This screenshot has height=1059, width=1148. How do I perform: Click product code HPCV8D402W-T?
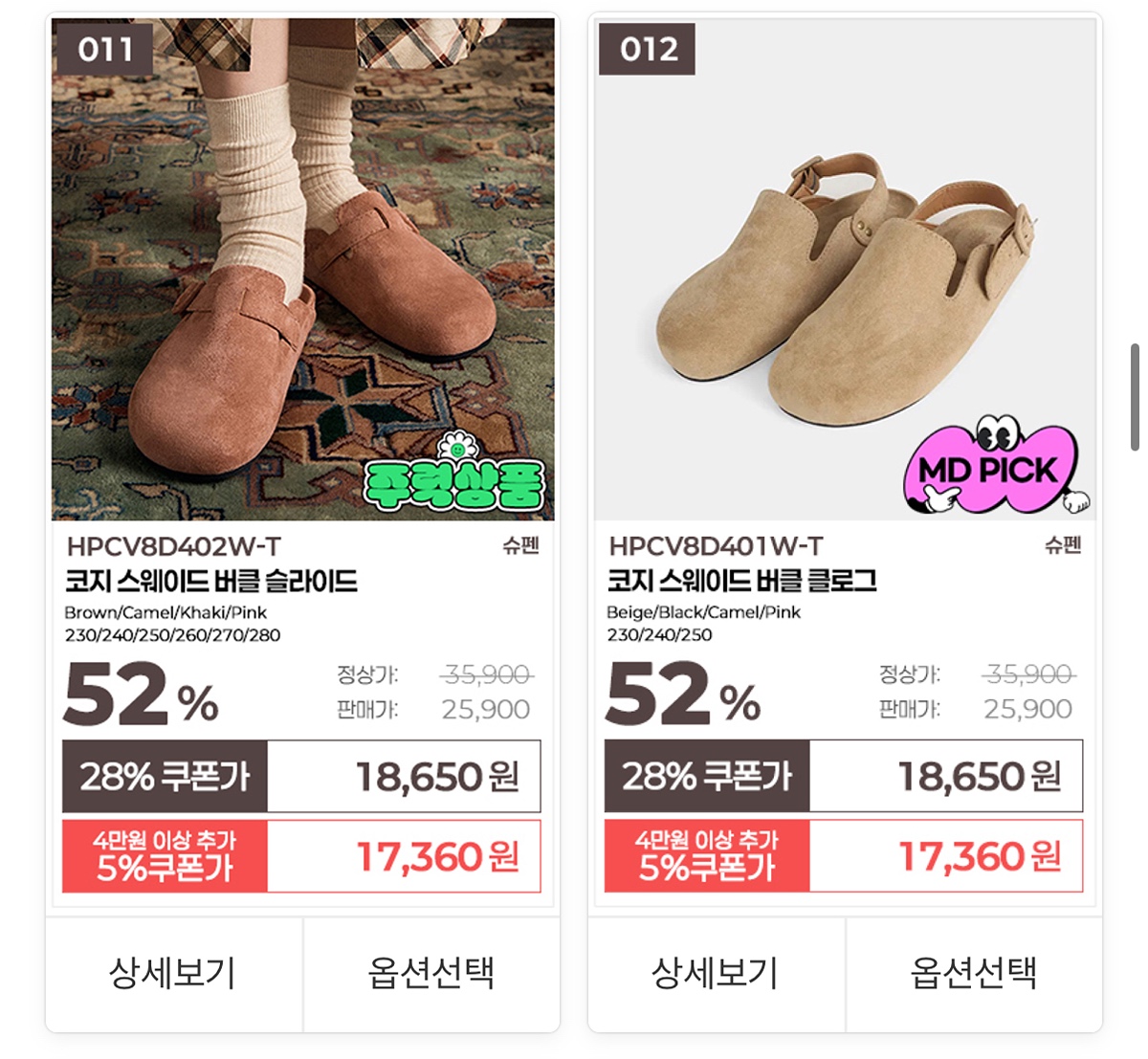173,546
